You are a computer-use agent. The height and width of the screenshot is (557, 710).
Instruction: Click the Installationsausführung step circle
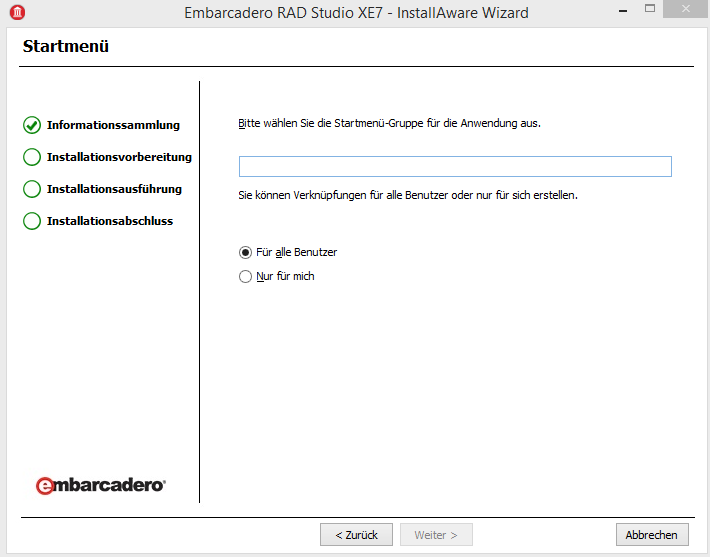32,189
